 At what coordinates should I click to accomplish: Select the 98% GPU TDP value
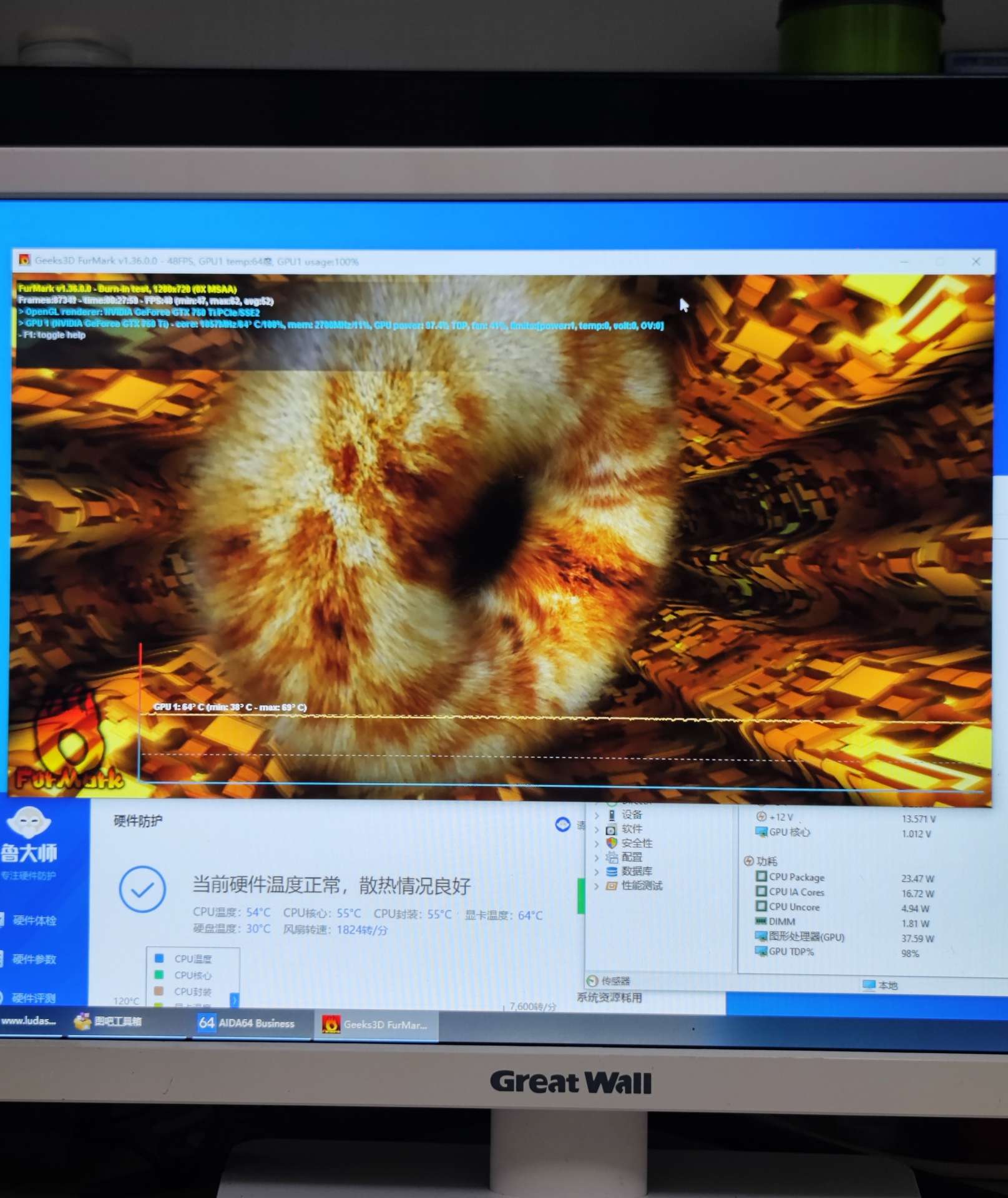(x=910, y=953)
